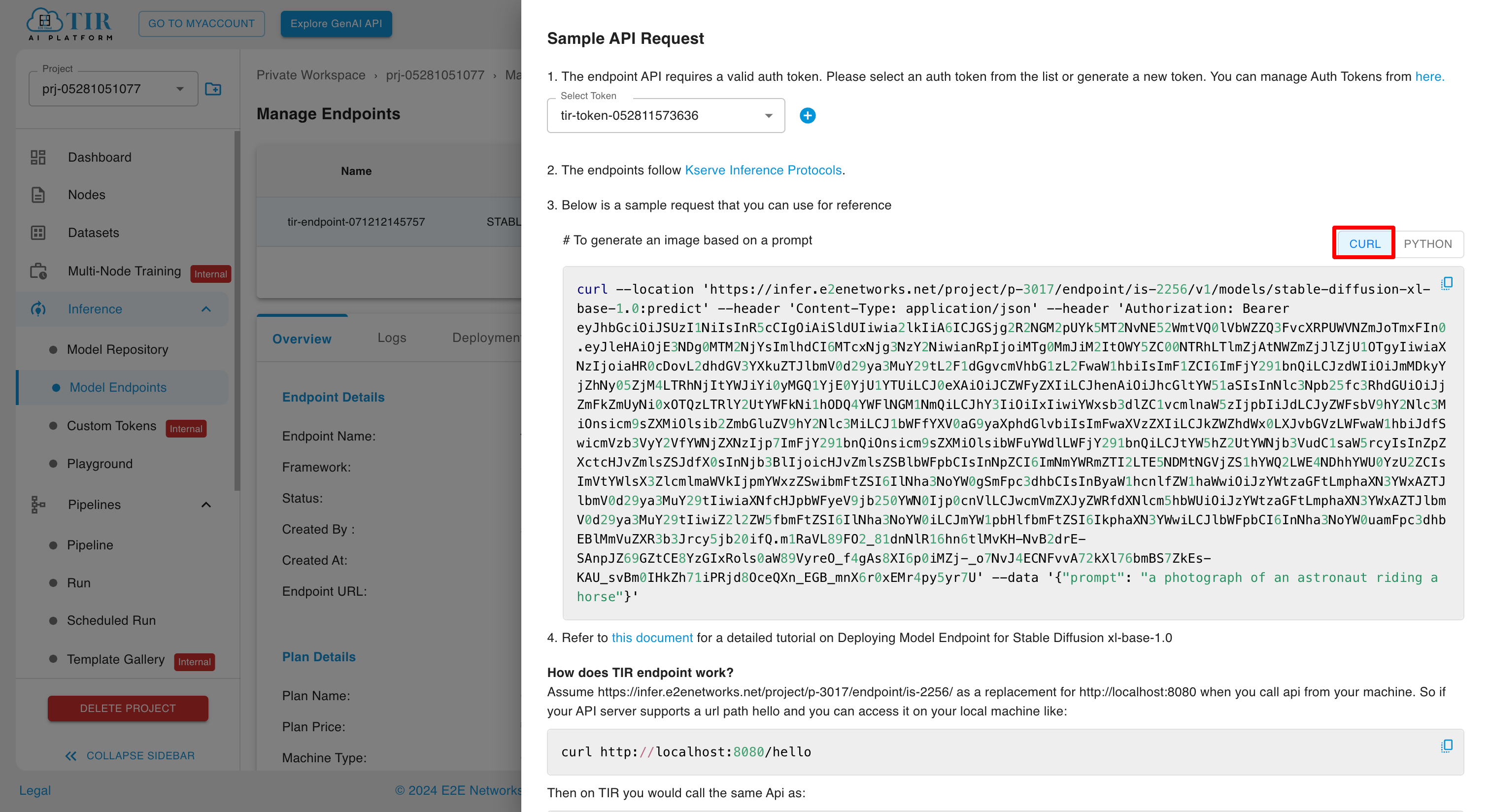Select Run under Pipelines
The width and height of the screenshot is (1490, 812).
79,582
